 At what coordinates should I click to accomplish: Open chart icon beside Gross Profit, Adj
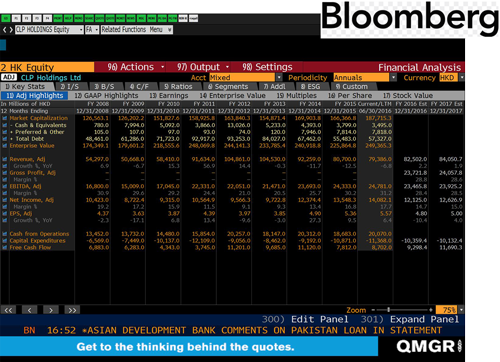5,173
